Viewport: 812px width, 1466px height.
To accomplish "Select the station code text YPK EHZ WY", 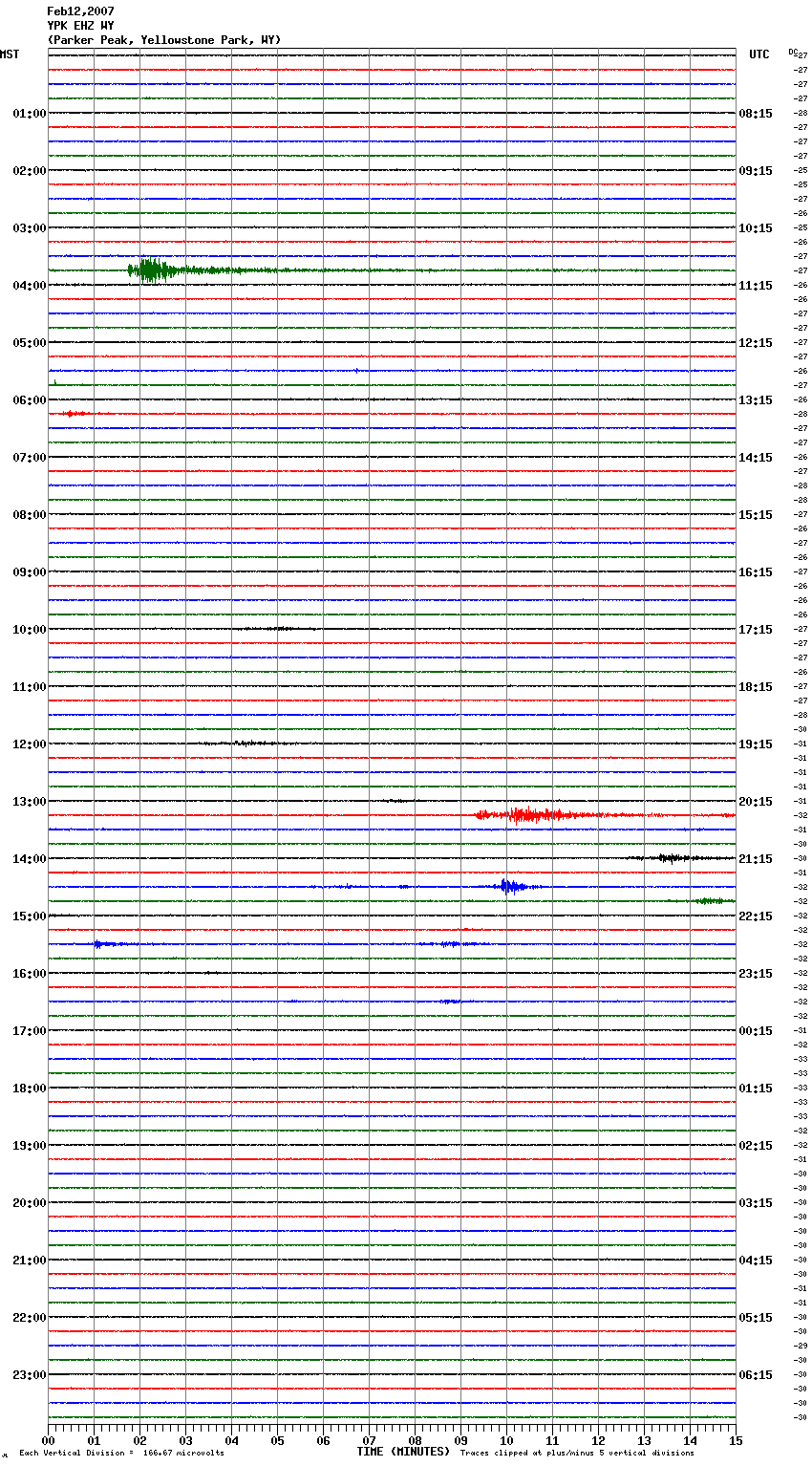I will tap(80, 26).
